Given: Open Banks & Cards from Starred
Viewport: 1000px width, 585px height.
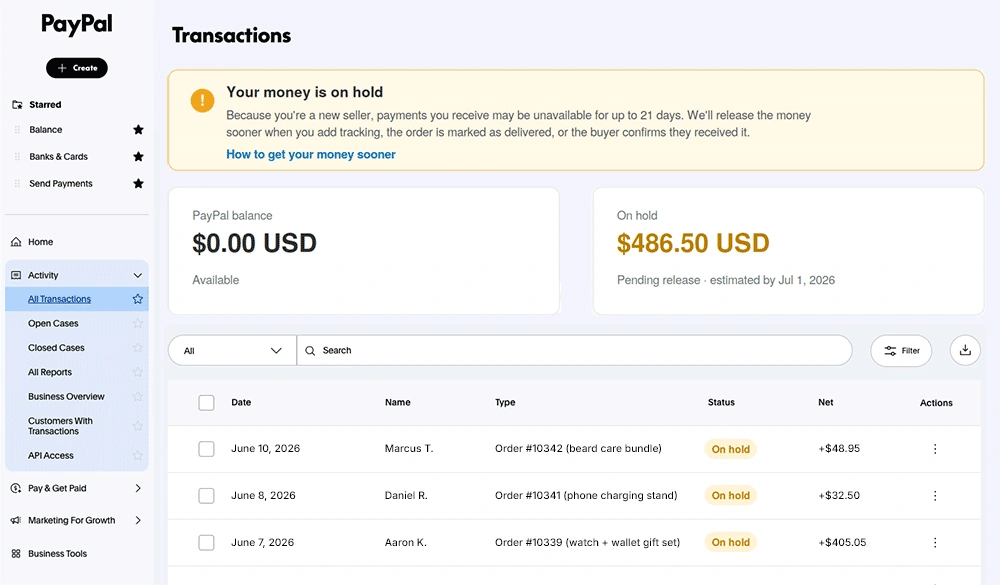Looking at the screenshot, I should point(59,156).
